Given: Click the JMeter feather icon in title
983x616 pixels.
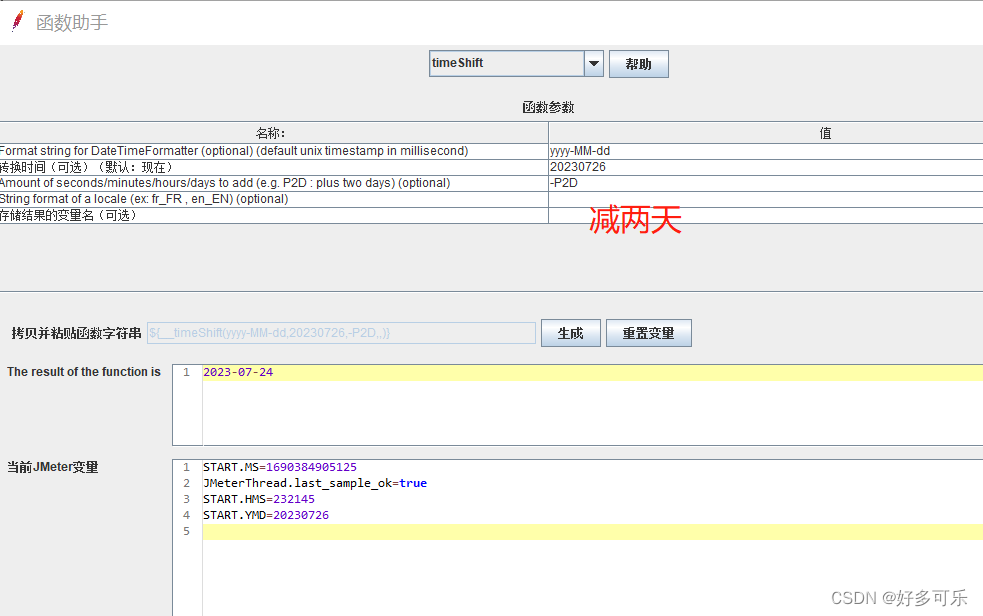Looking at the screenshot, I should (x=18, y=21).
